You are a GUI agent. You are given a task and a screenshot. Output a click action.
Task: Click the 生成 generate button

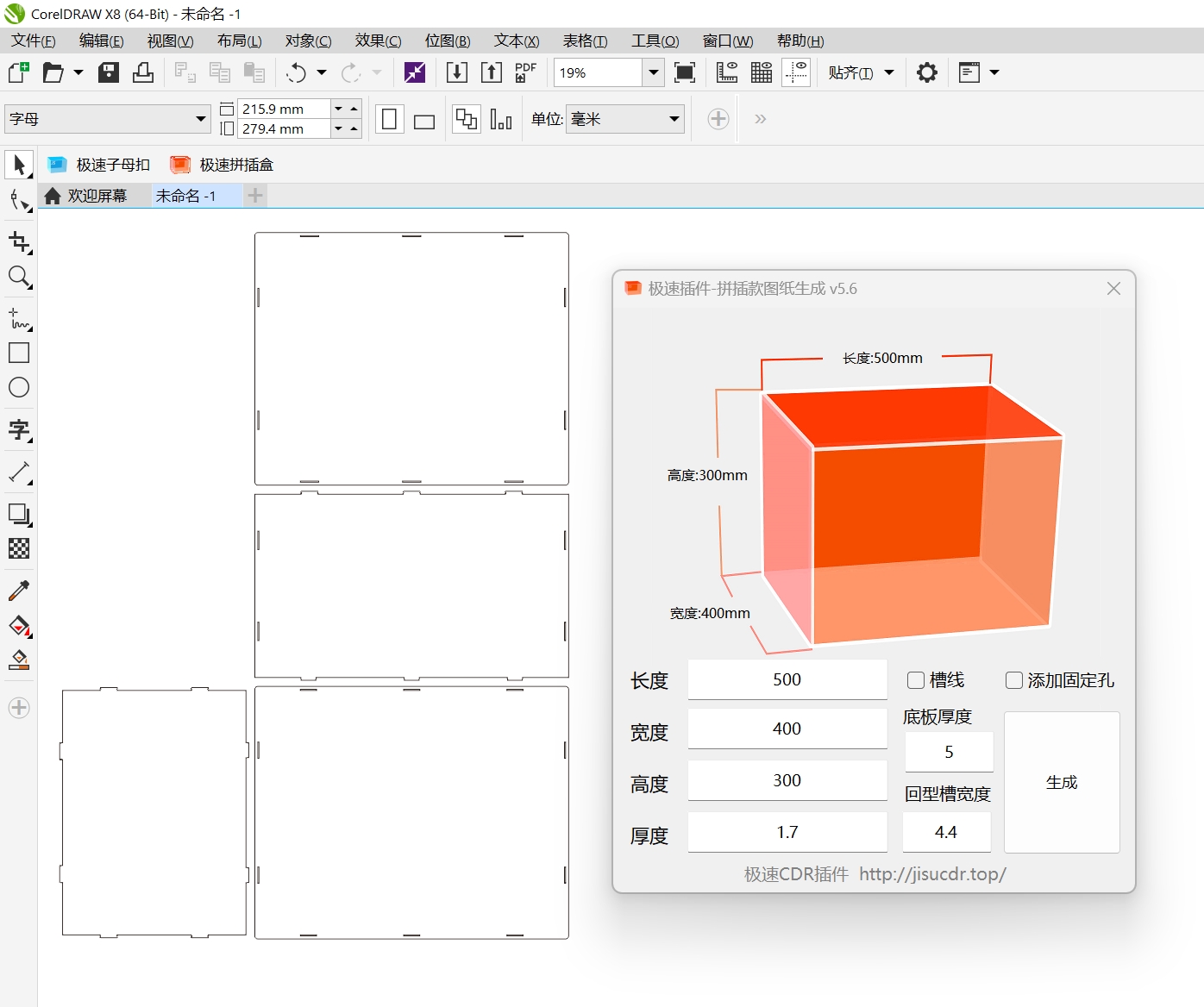point(1062,782)
